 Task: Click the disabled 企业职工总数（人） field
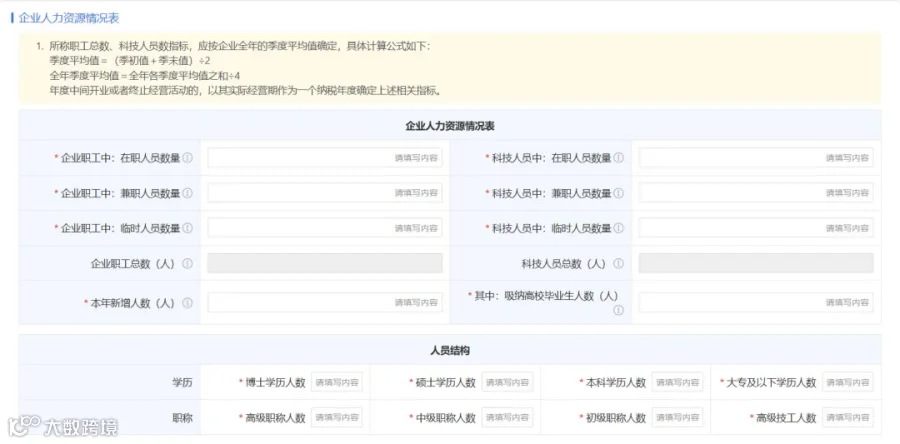click(x=325, y=263)
